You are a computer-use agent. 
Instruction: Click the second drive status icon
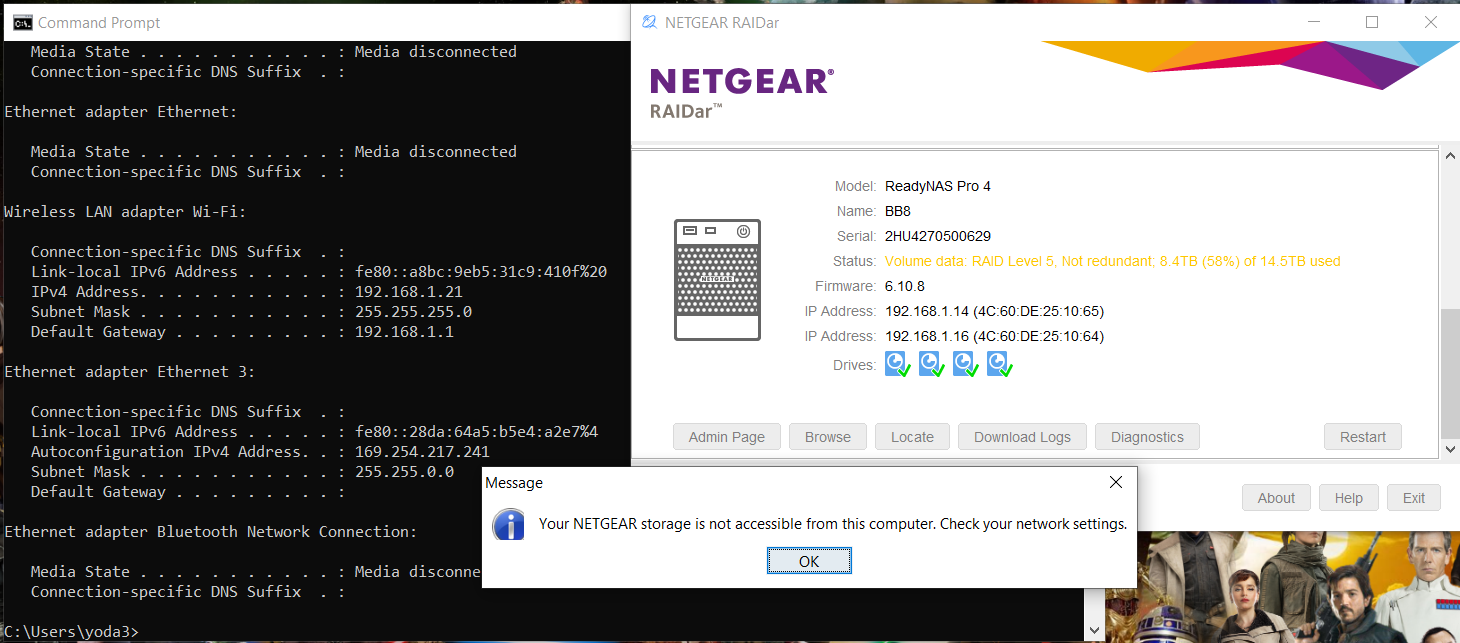pos(931,364)
